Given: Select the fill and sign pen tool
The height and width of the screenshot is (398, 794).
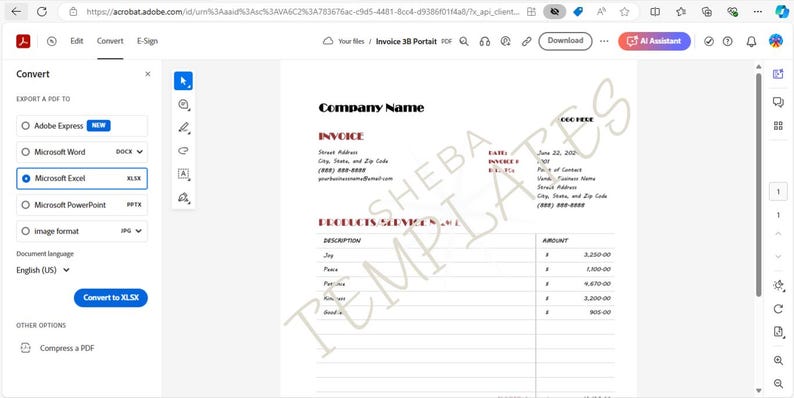Looking at the screenshot, I should pos(183,197).
